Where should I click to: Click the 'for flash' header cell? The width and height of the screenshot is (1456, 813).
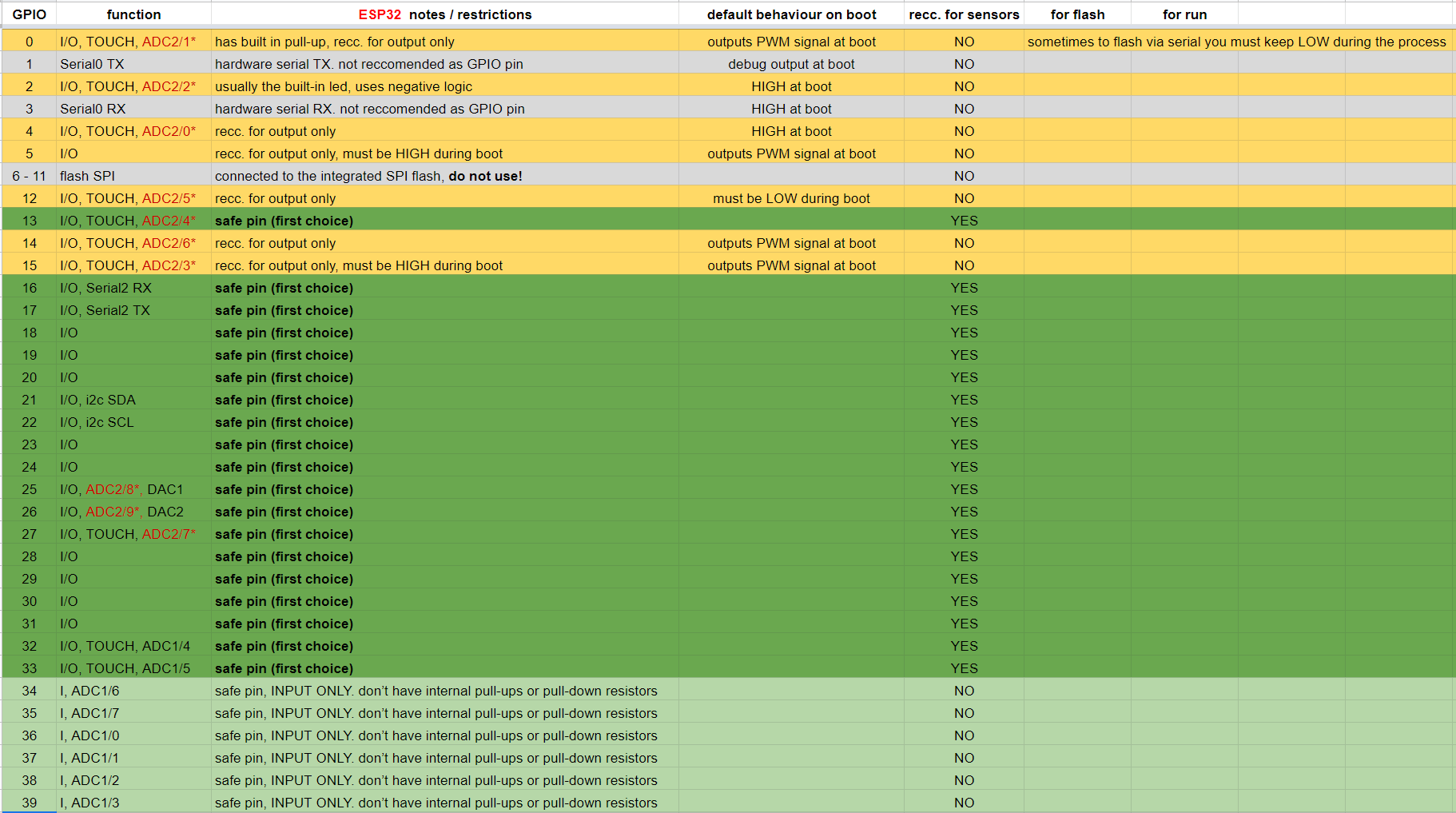tap(1077, 14)
